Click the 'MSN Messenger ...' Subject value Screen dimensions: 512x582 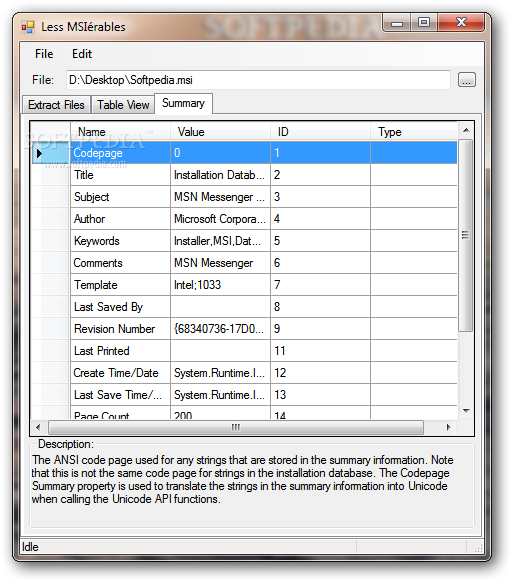coord(221,197)
